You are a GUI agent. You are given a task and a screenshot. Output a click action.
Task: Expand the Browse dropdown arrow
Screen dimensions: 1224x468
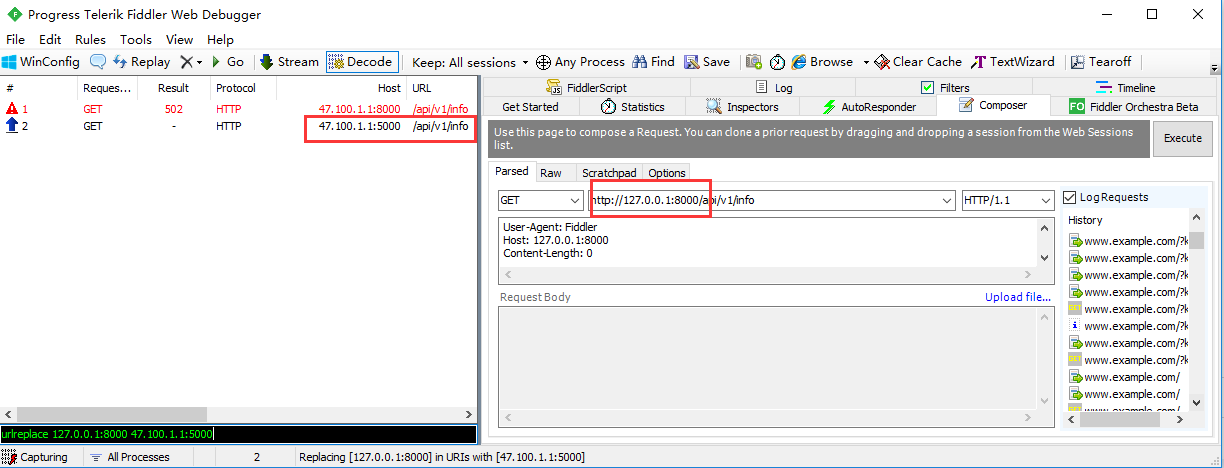click(x=866, y=62)
